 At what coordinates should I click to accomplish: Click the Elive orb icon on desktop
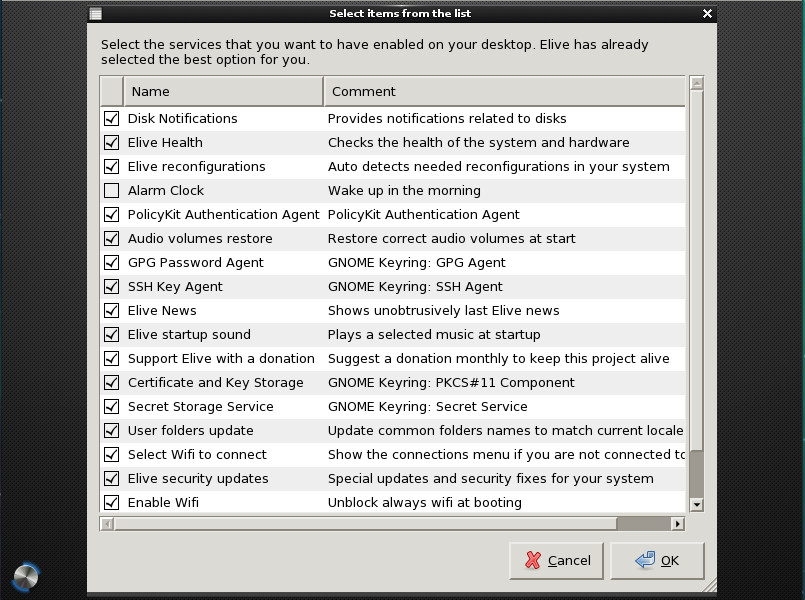[x=25, y=576]
